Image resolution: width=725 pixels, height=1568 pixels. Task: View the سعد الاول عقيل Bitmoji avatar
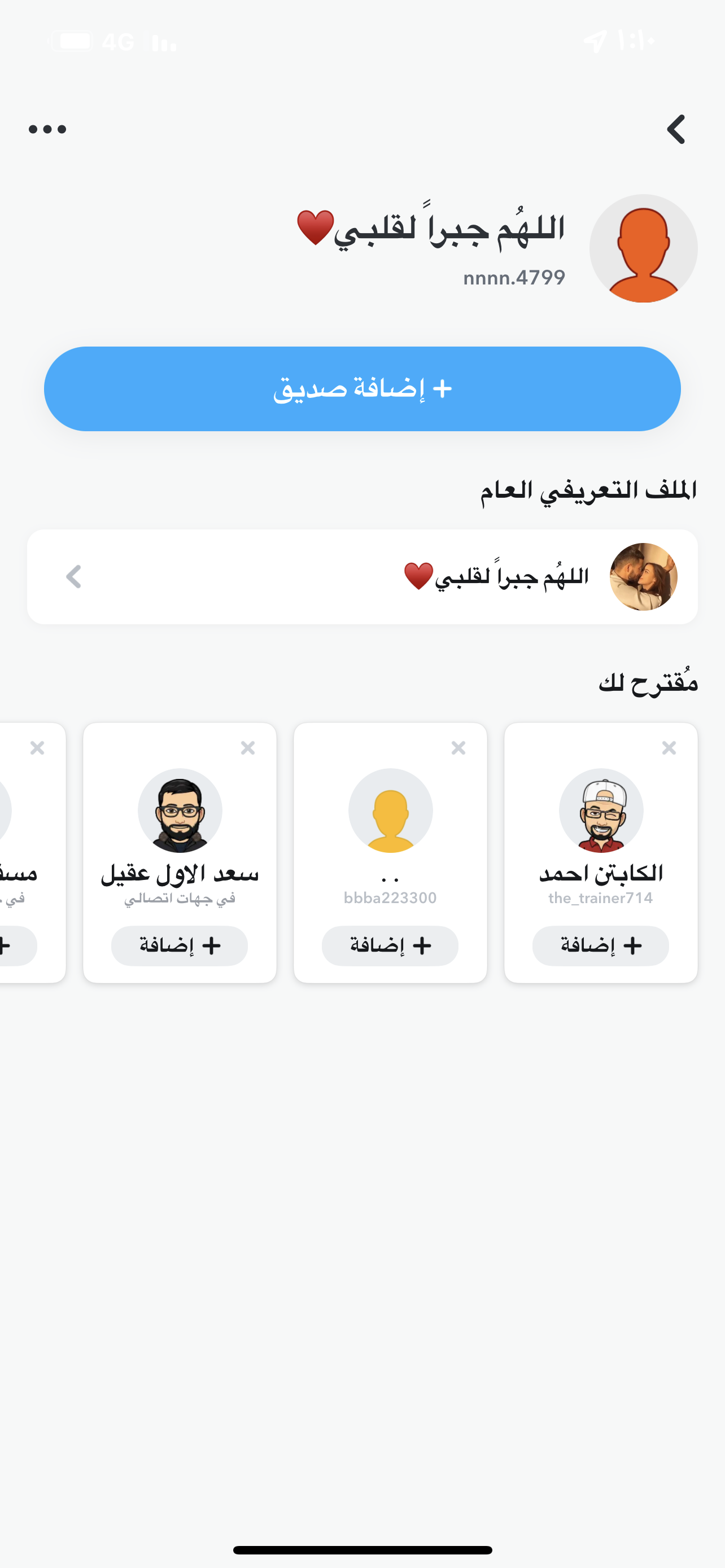pyautogui.click(x=180, y=810)
